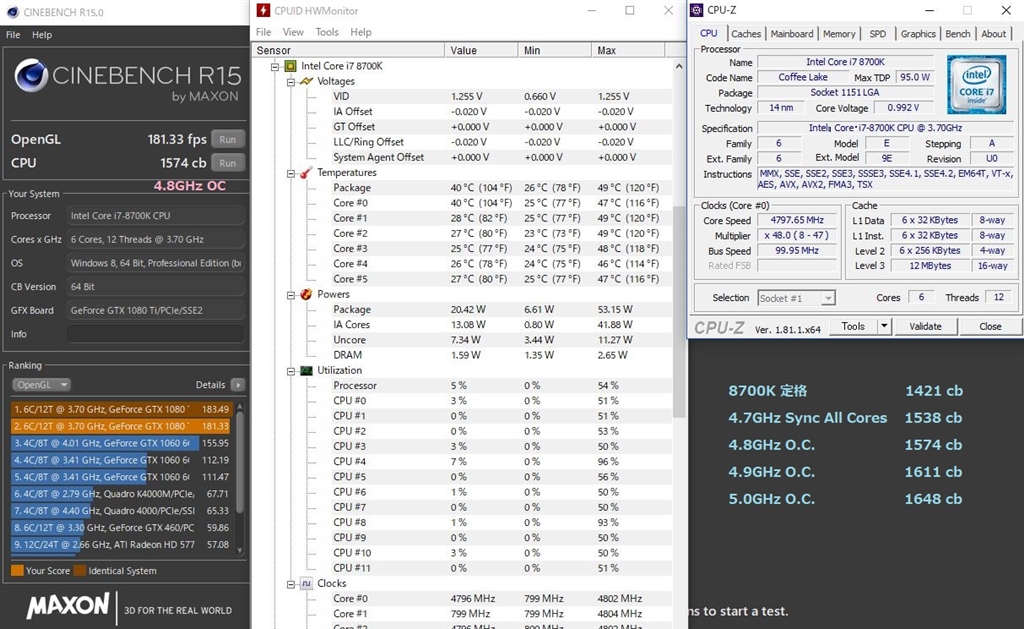This screenshot has height=629, width=1024.
Task: Run the OpenGL benchmark in Cinebench
Action: tap(227, 139)
